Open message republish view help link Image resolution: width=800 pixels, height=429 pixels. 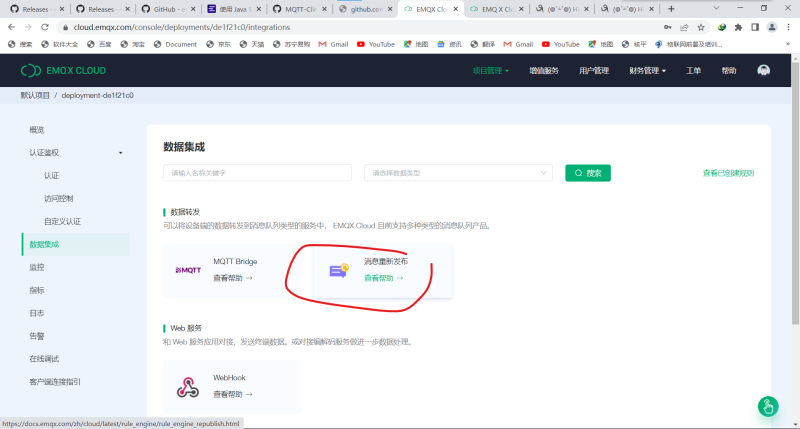[x=384, y=278]
